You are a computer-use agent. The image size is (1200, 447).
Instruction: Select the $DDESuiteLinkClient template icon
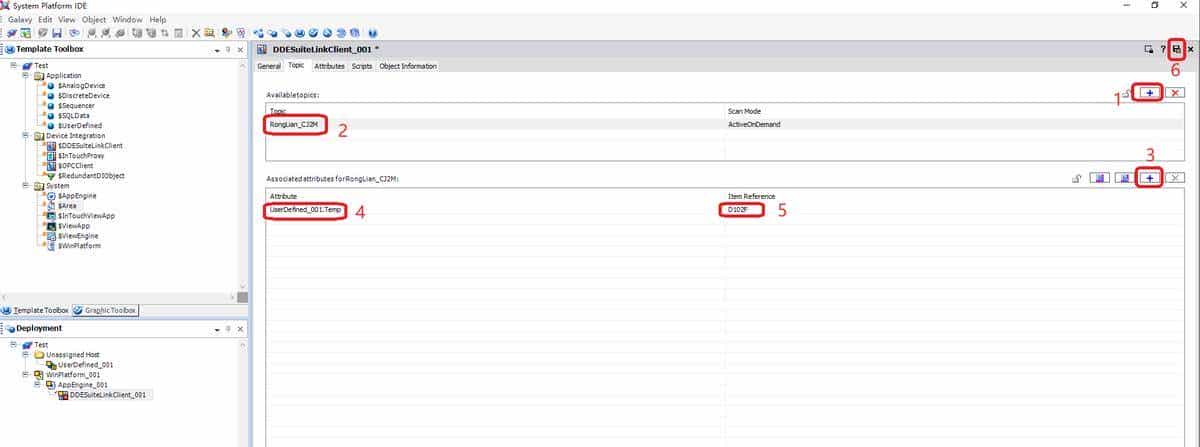click(51, 146)
